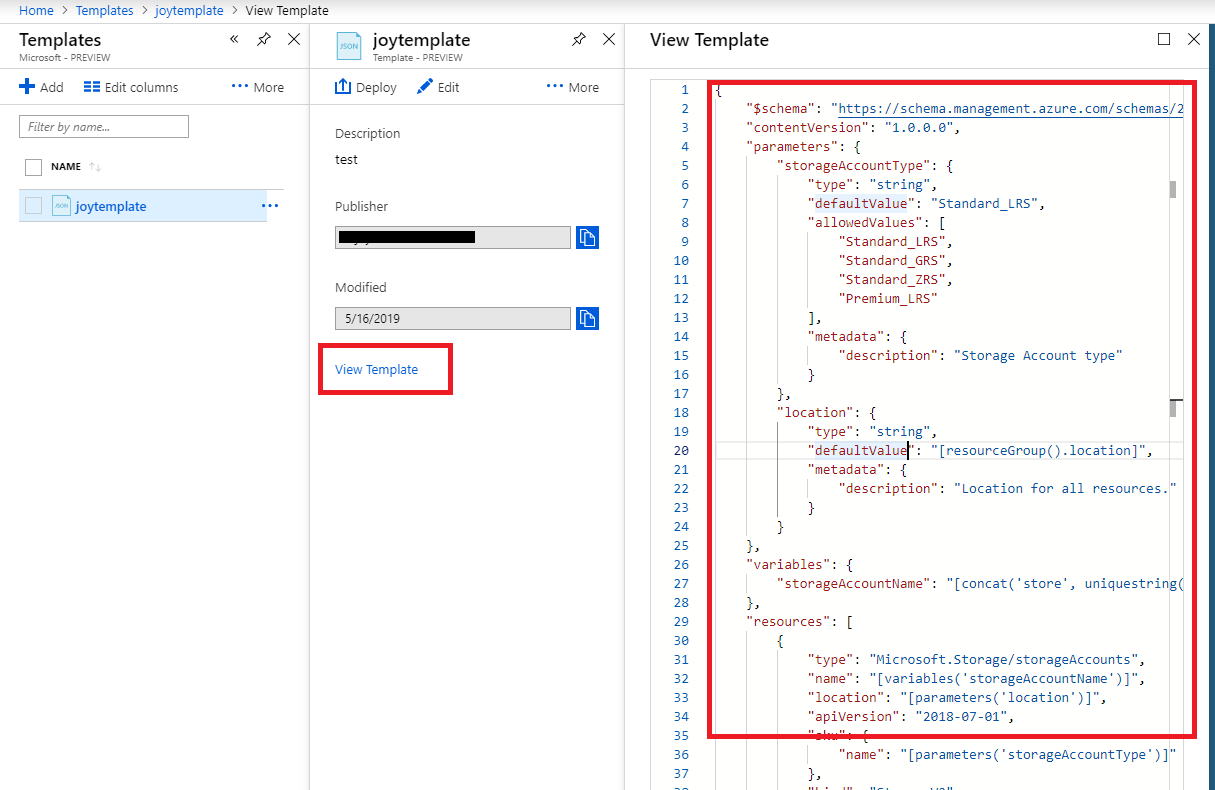Open the More menu in joytemplate blade

point(572,87)
